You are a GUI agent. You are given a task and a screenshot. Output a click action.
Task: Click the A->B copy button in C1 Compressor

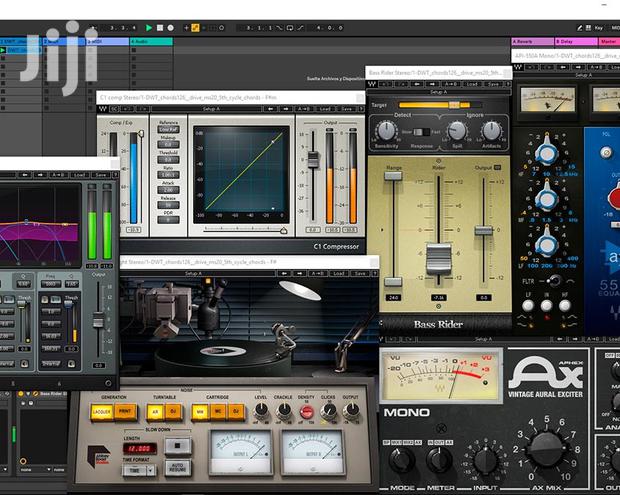(304, 109)
